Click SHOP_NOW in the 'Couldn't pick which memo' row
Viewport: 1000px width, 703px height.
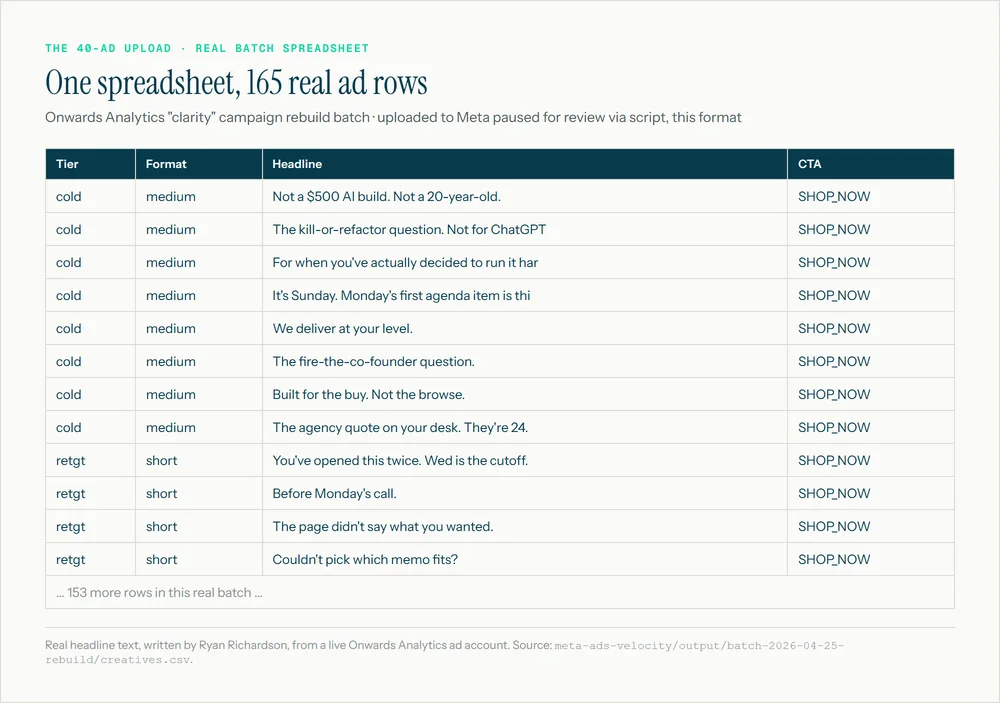coord(834,559)
